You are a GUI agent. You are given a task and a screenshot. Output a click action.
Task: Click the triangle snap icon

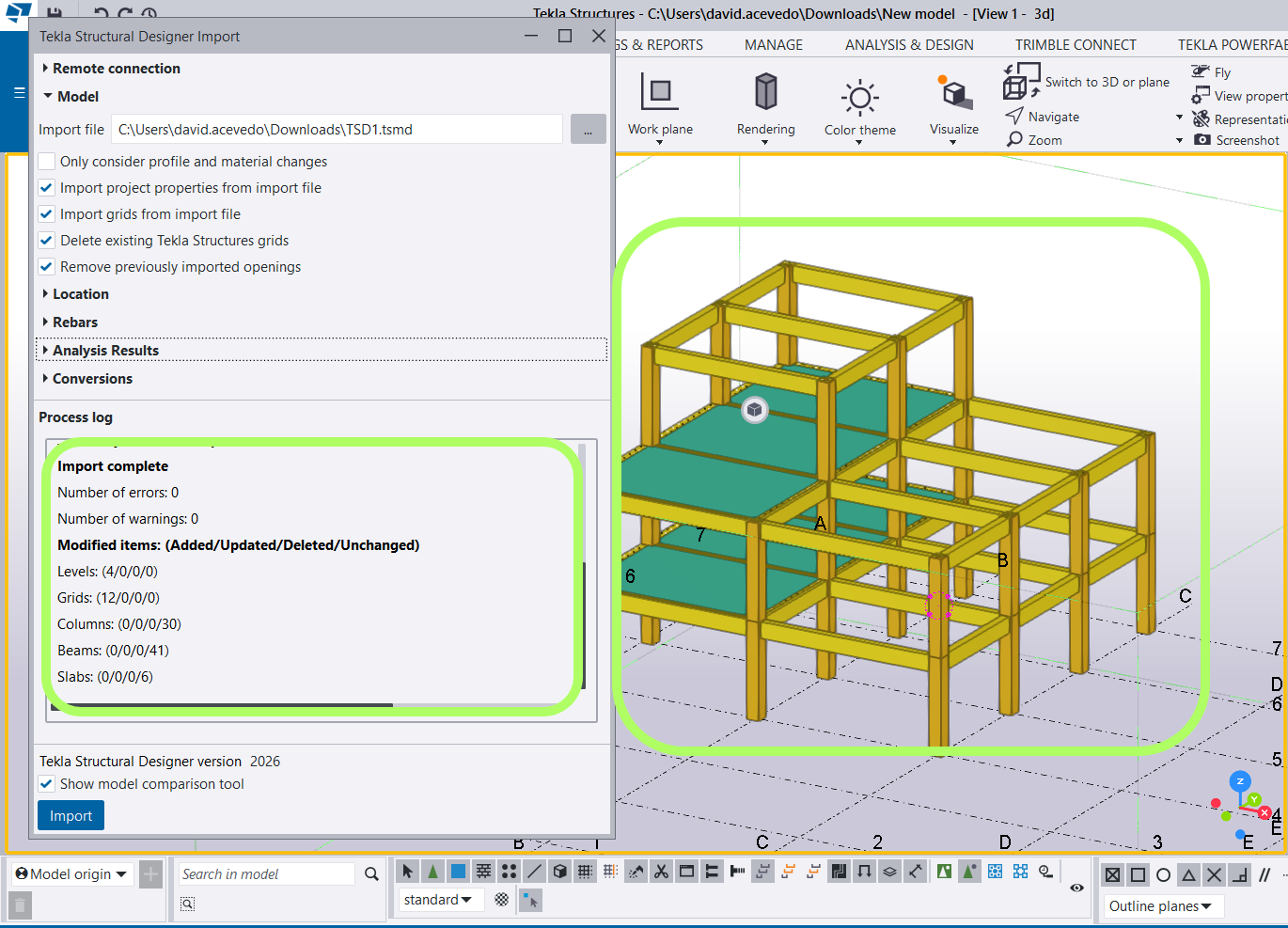click(1188, 875)
